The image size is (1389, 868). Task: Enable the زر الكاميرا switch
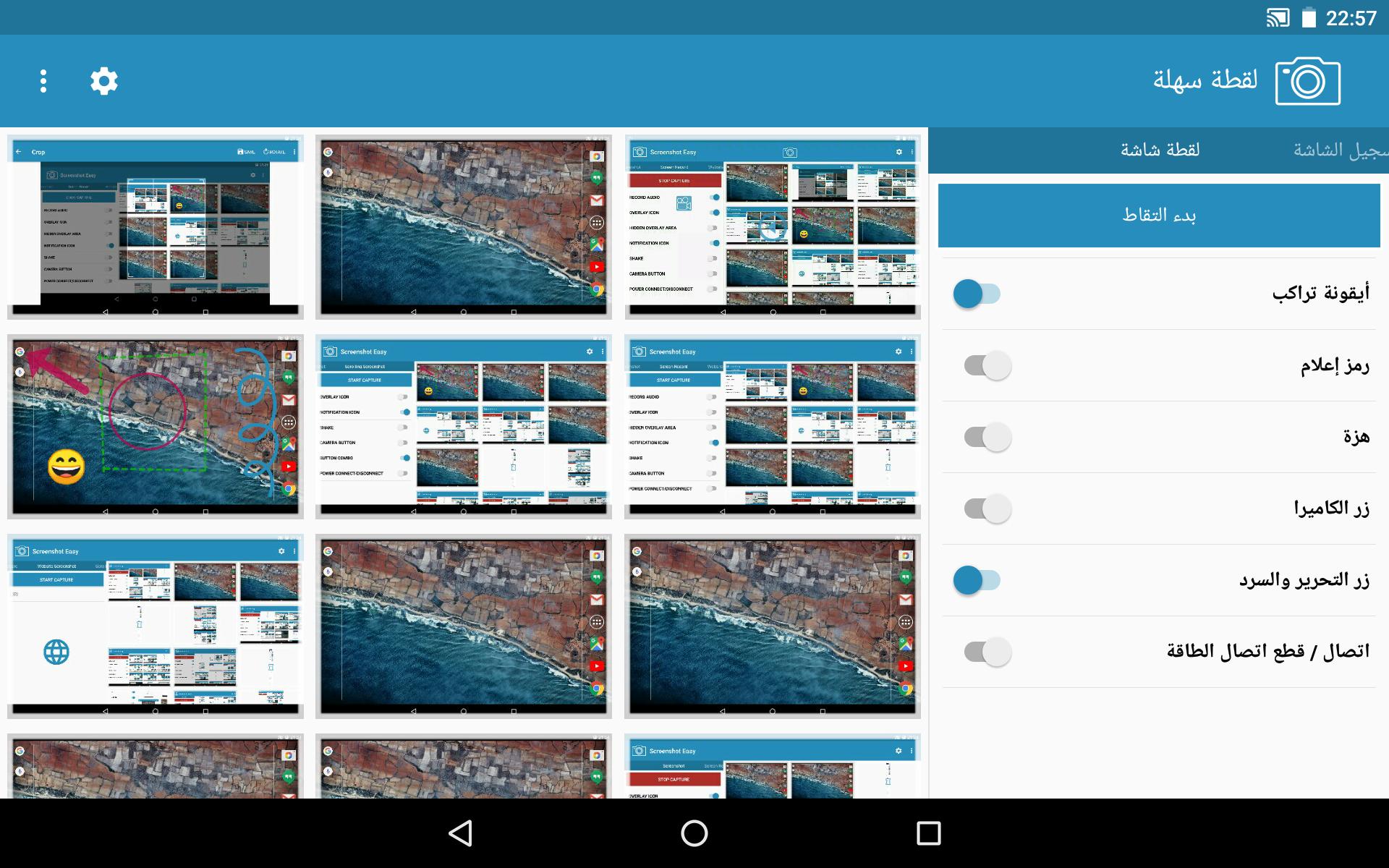987,509
